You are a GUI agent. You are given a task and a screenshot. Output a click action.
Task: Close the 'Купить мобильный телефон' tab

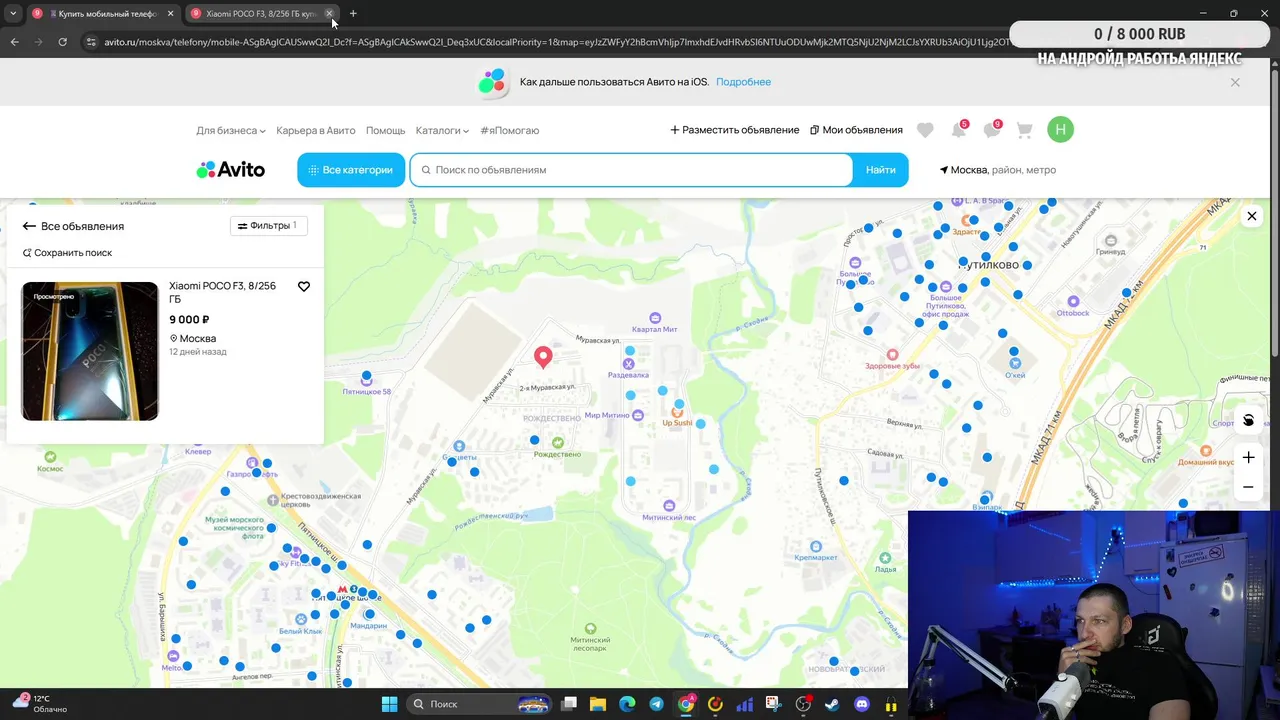(170, 14)
